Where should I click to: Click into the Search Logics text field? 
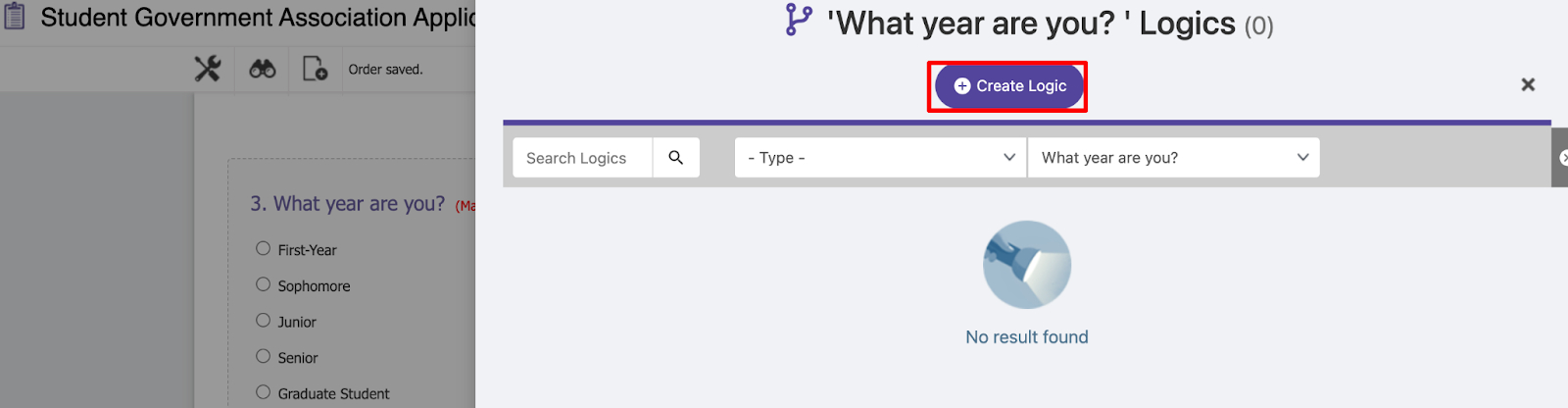coord(582,157)
